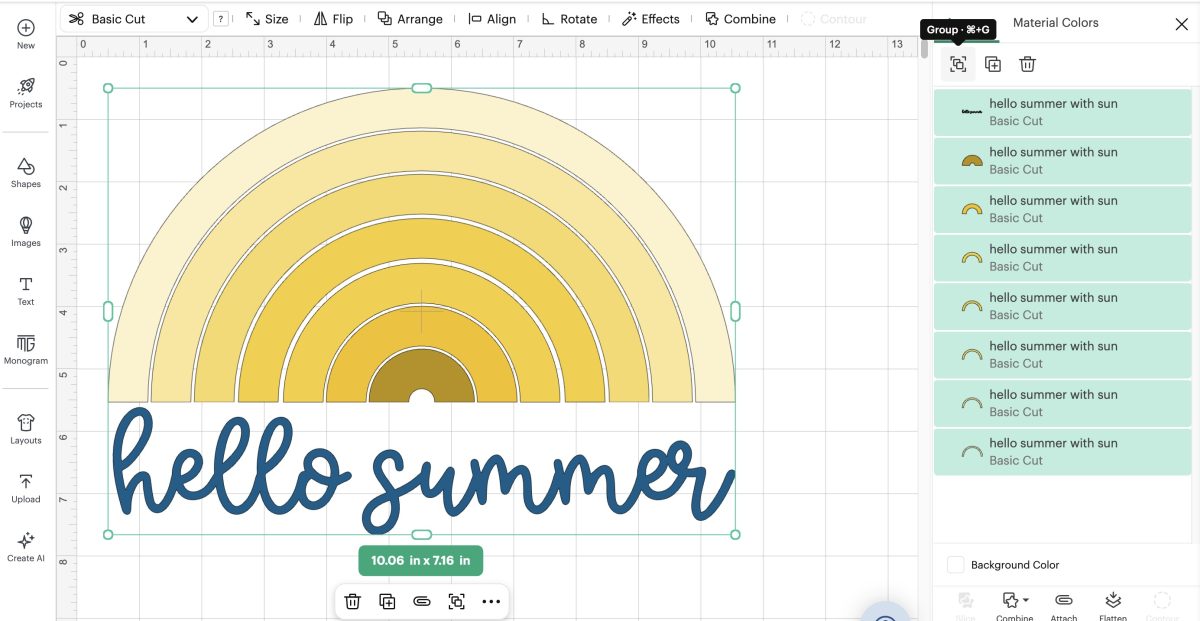Open Upload from the sidebar
Screen dimensions: 1200x621
point(26,488)
